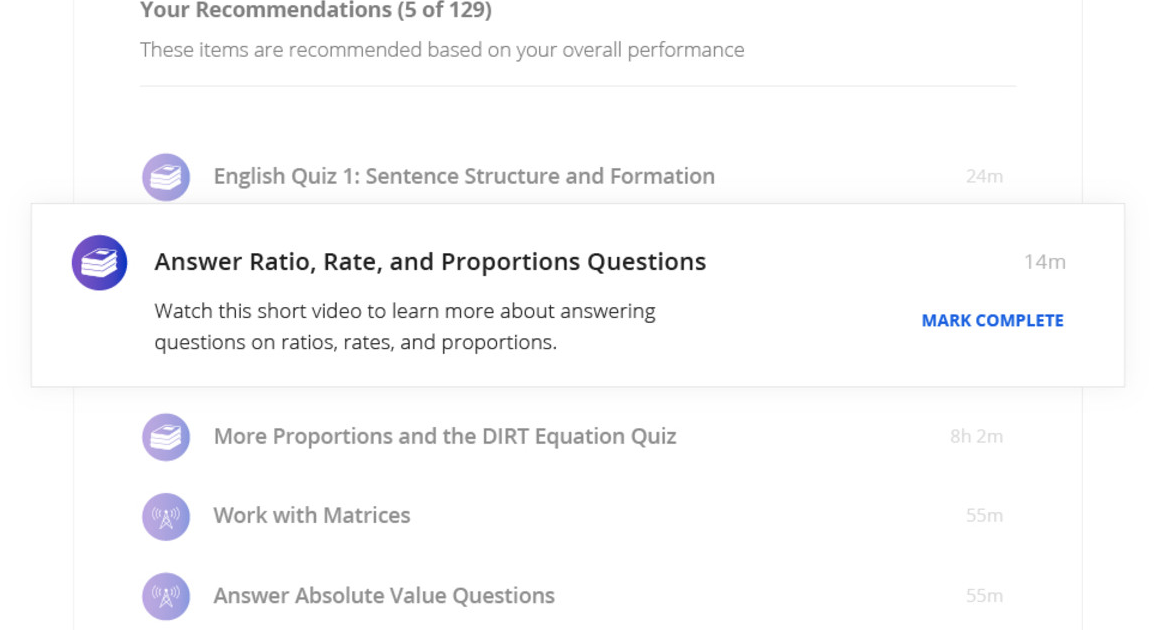Open More Proportions and the DIRT Equation Quiz

coord(445,437)
